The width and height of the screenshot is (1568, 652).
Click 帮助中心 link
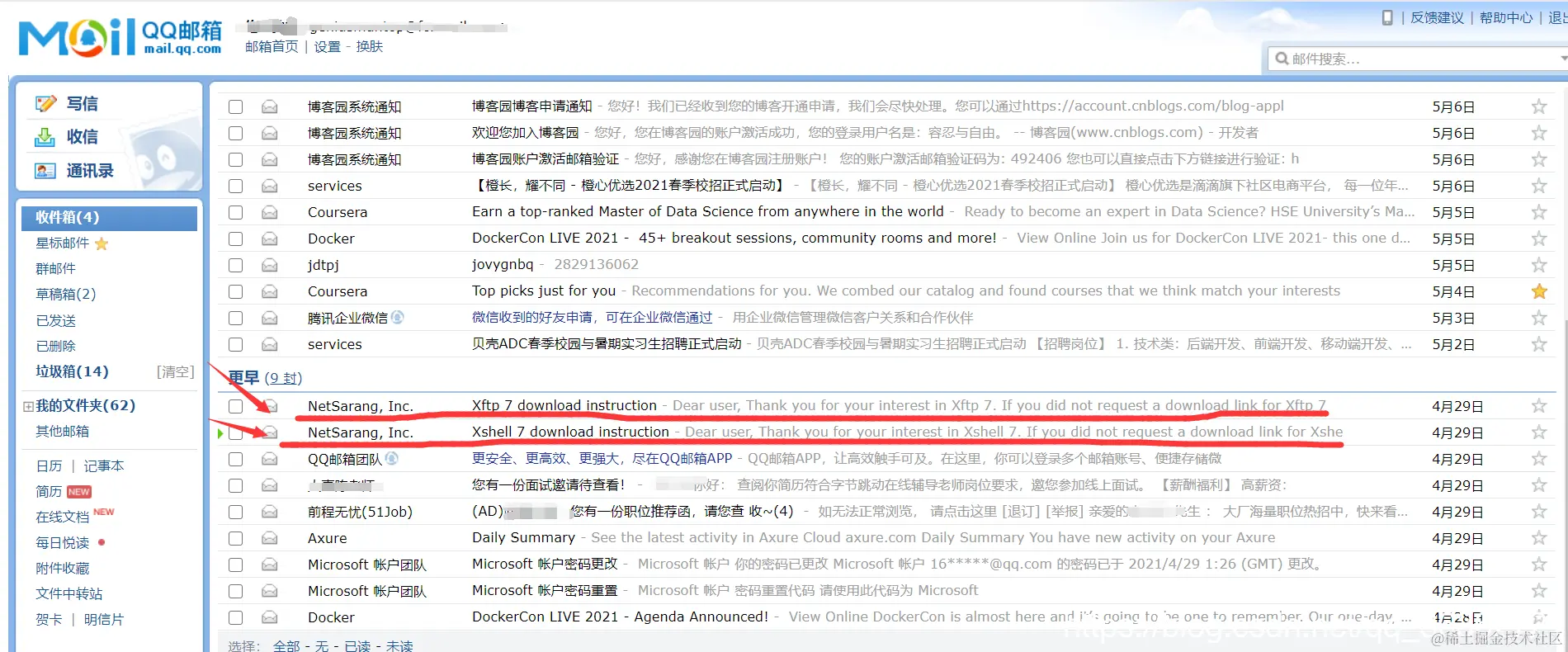tap(1506, 17)
